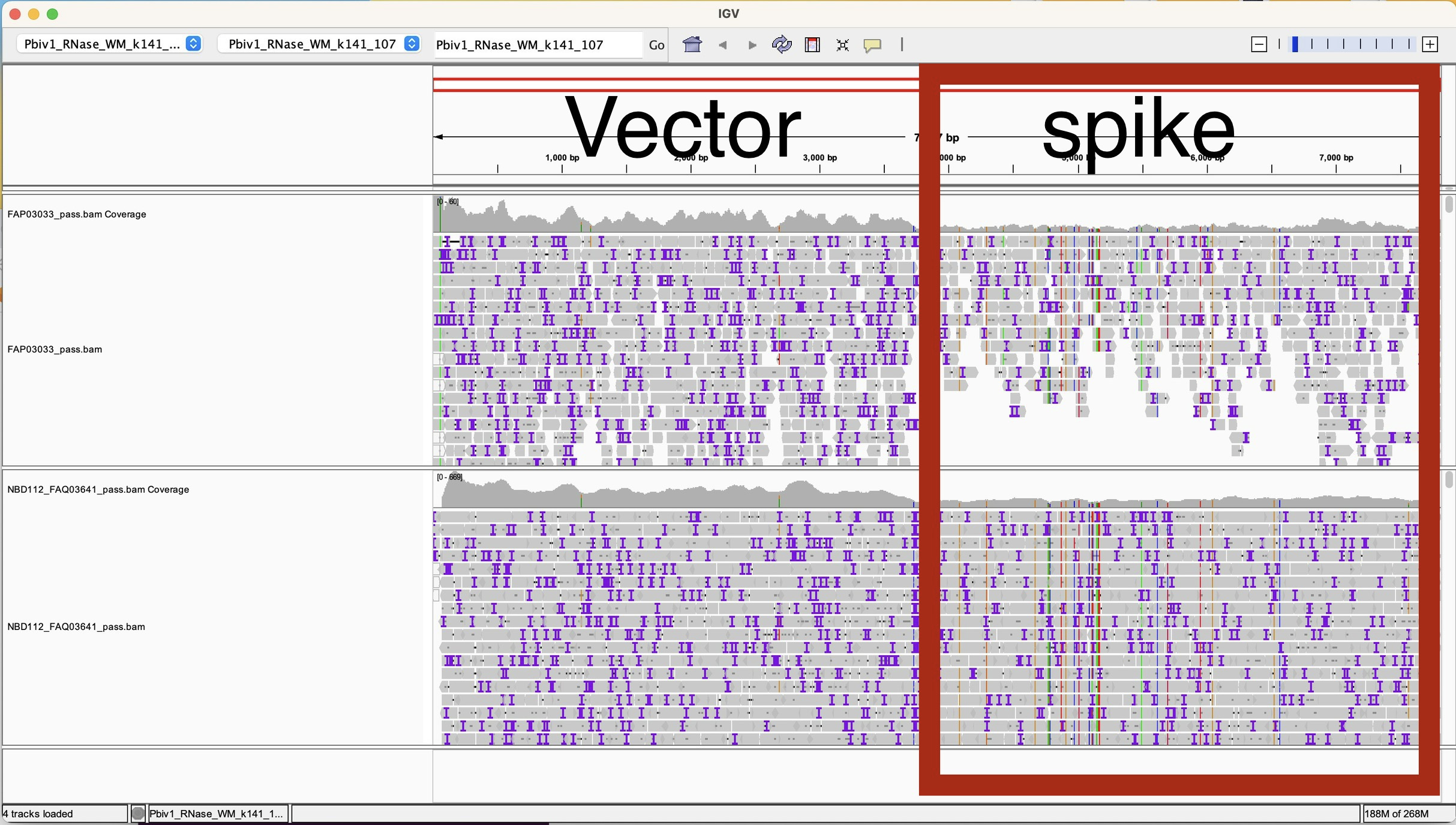Viewport: 1456px width, 825px height.
Task: Click the memory usage indicator in status bar
Action: pos(1395,814)
